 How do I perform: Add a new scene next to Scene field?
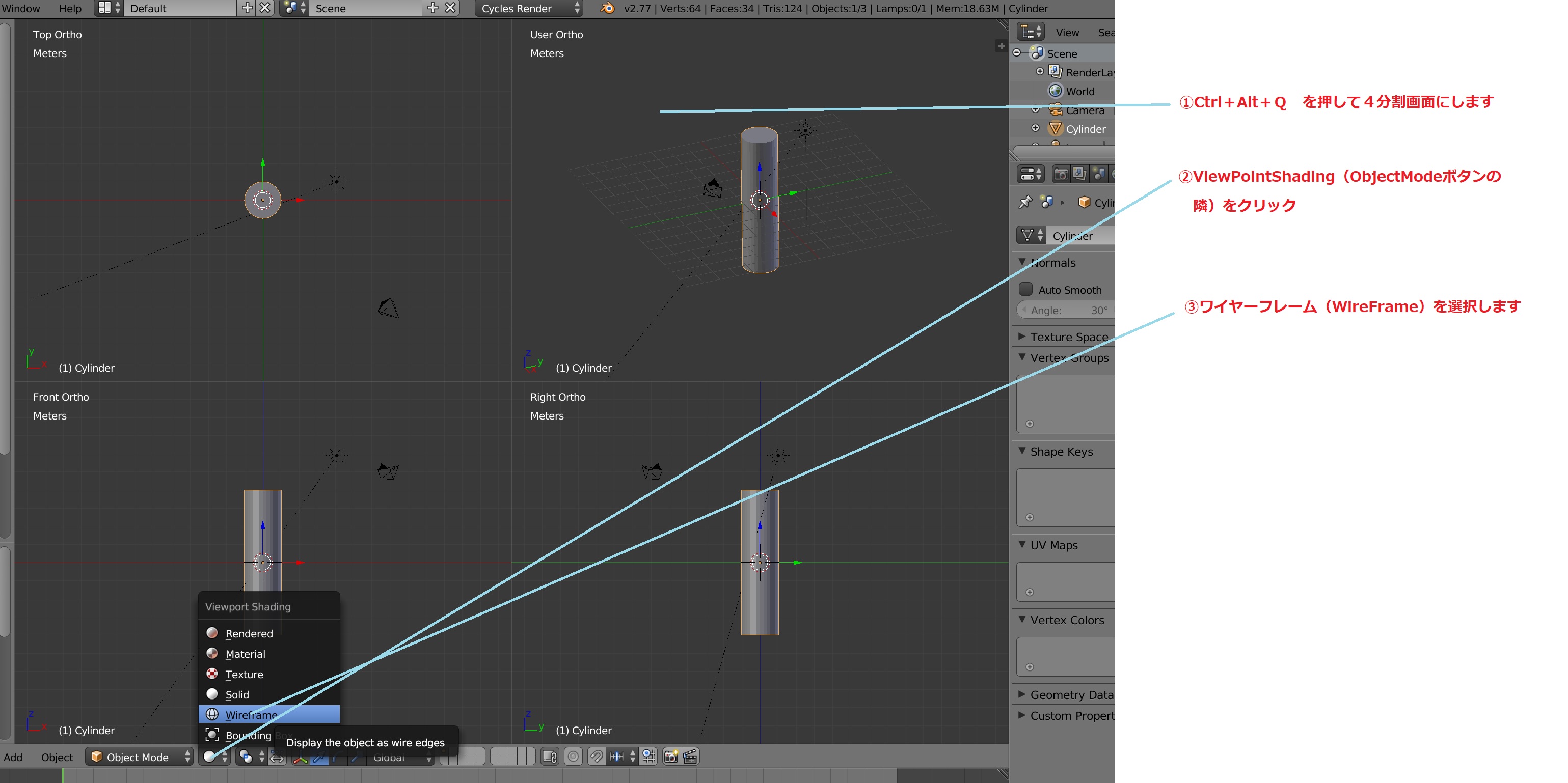point(433,8)
